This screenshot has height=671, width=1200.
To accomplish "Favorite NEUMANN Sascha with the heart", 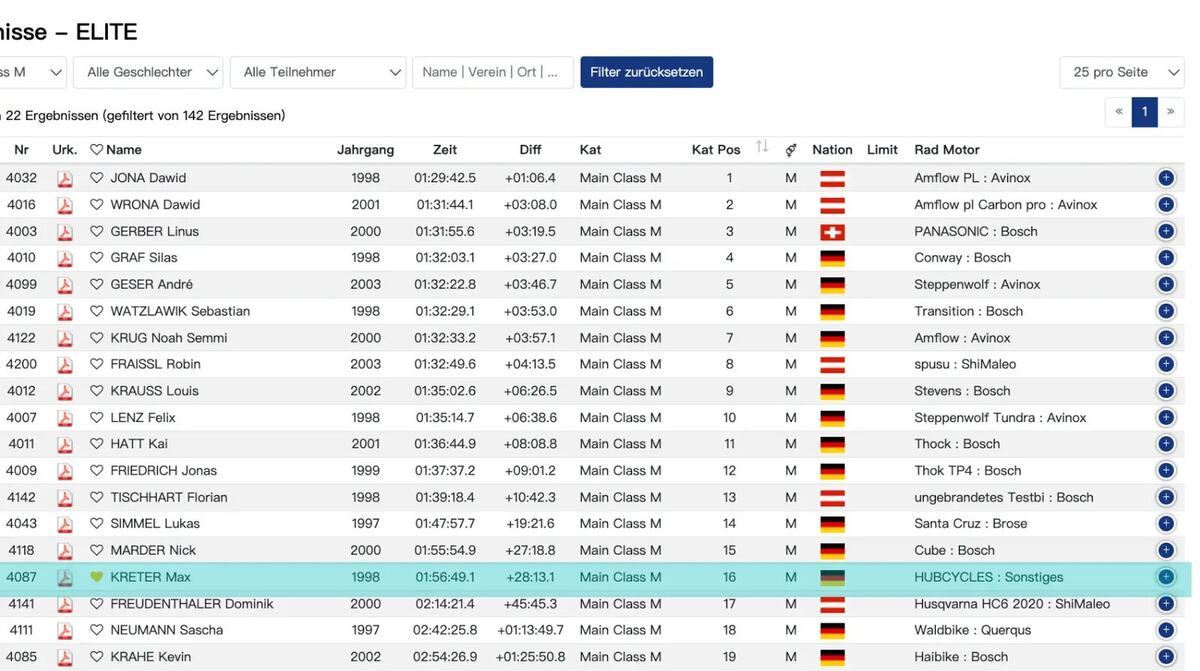I will pyautogui.click(x=97, y=630).
